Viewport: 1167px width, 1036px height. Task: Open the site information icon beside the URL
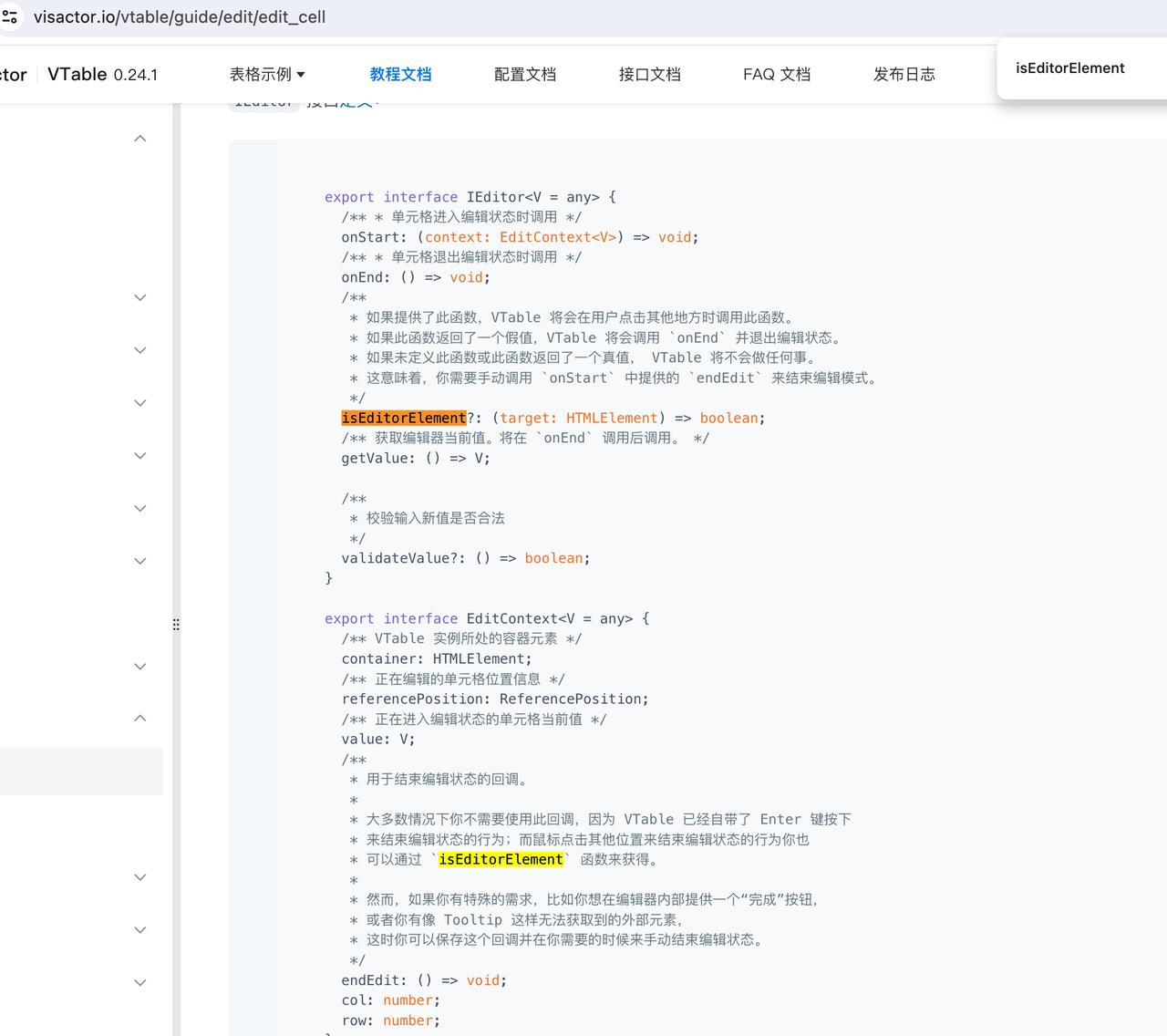tap(10, 17)
